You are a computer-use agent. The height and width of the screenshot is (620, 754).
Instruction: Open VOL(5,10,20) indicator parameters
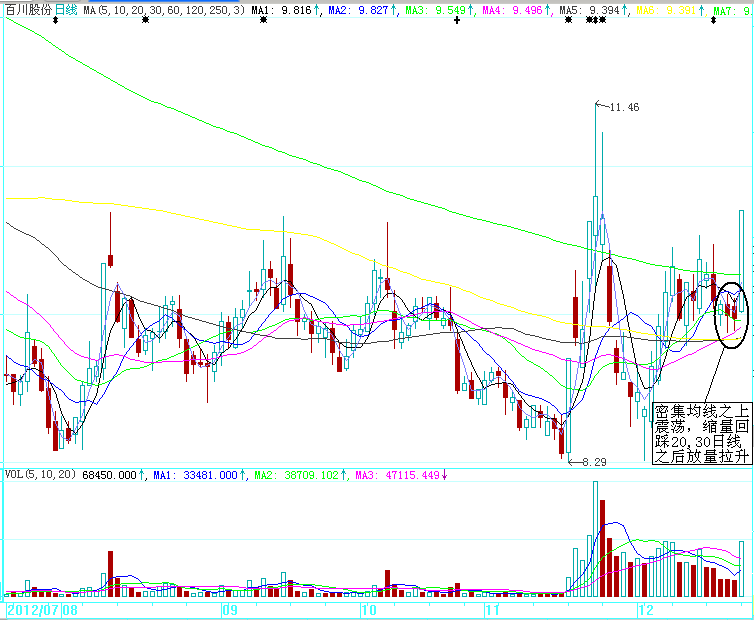pyautogui.click(x=40, y=475)
